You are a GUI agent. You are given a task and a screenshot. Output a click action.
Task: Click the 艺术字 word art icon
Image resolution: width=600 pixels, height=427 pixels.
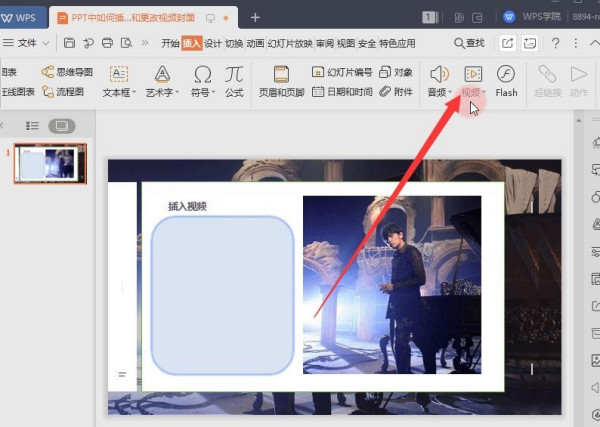pyautogui.click(x=162, y=74)
